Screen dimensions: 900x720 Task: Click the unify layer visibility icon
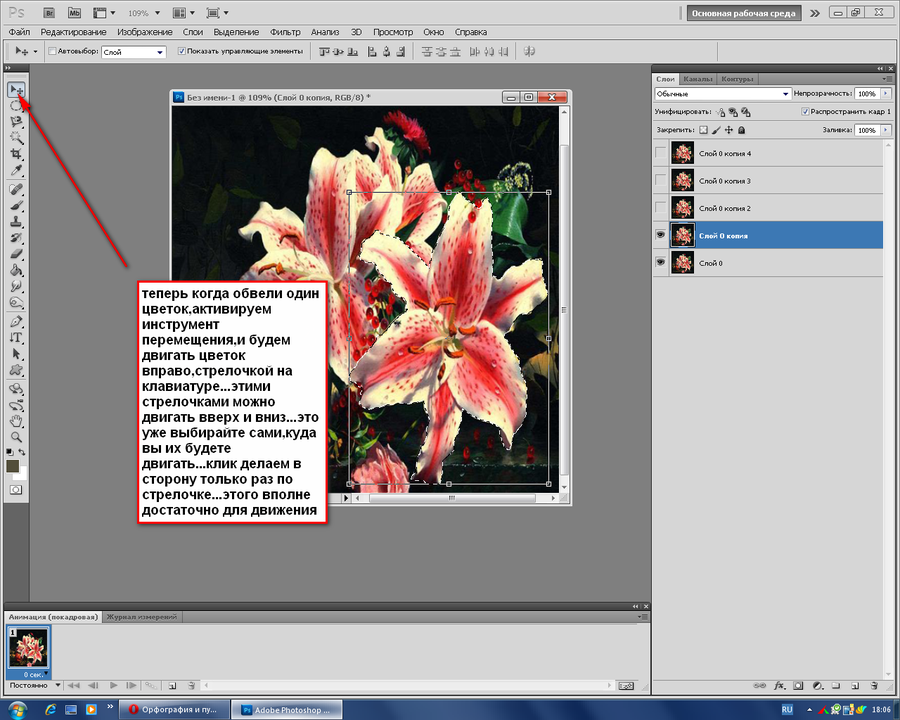(x=733, y=112)
